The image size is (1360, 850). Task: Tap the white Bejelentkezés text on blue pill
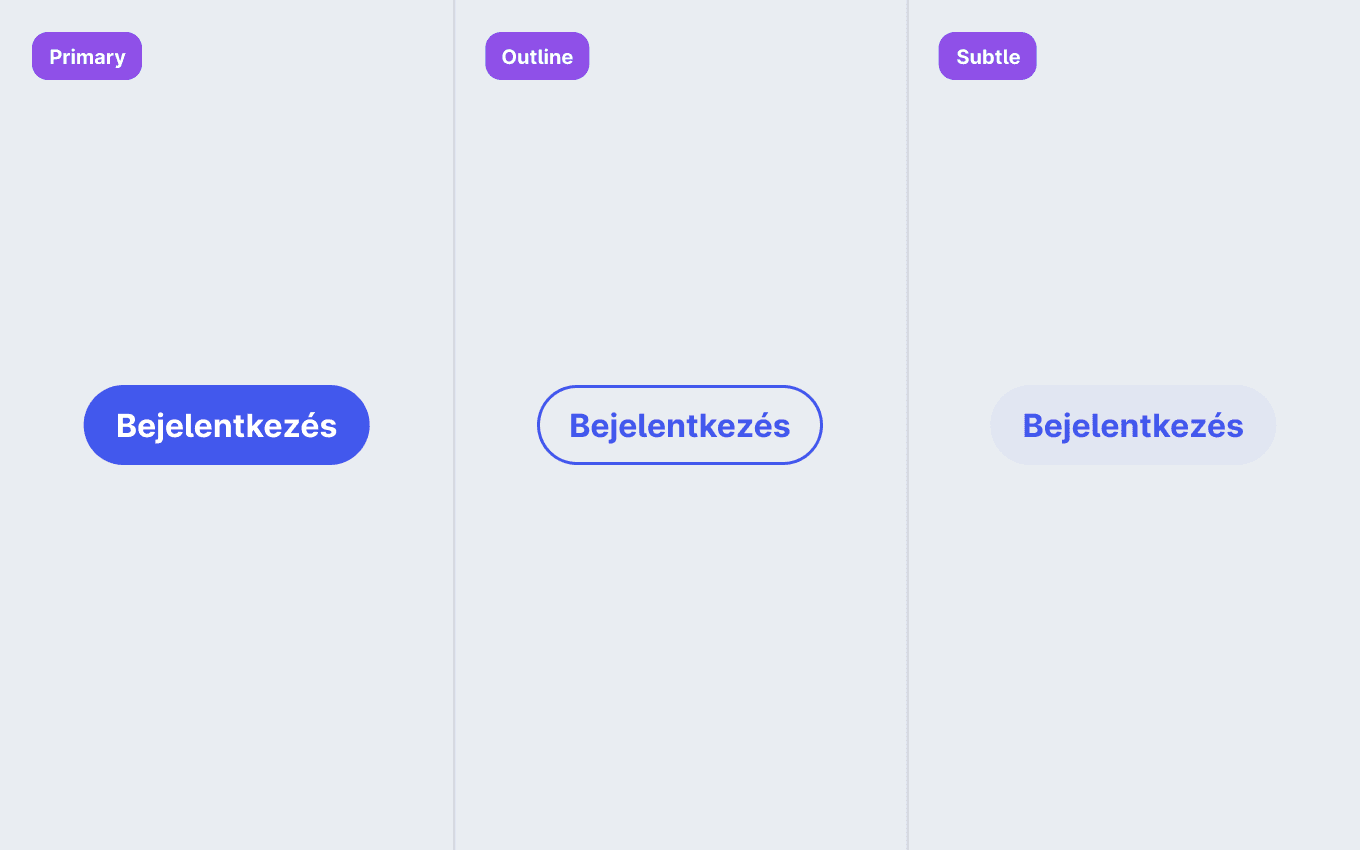click(x=227, y=426)
